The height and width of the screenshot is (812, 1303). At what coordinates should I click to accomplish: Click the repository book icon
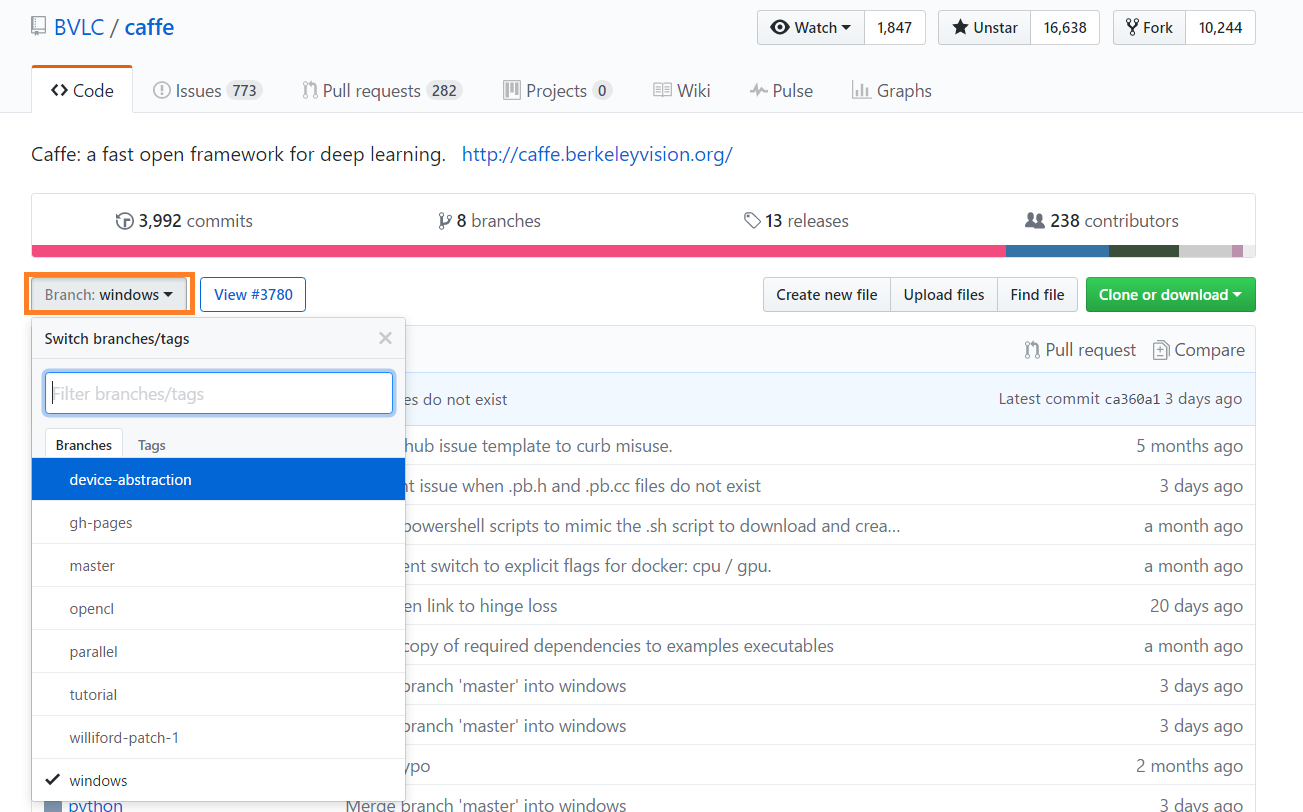point(38,27)
